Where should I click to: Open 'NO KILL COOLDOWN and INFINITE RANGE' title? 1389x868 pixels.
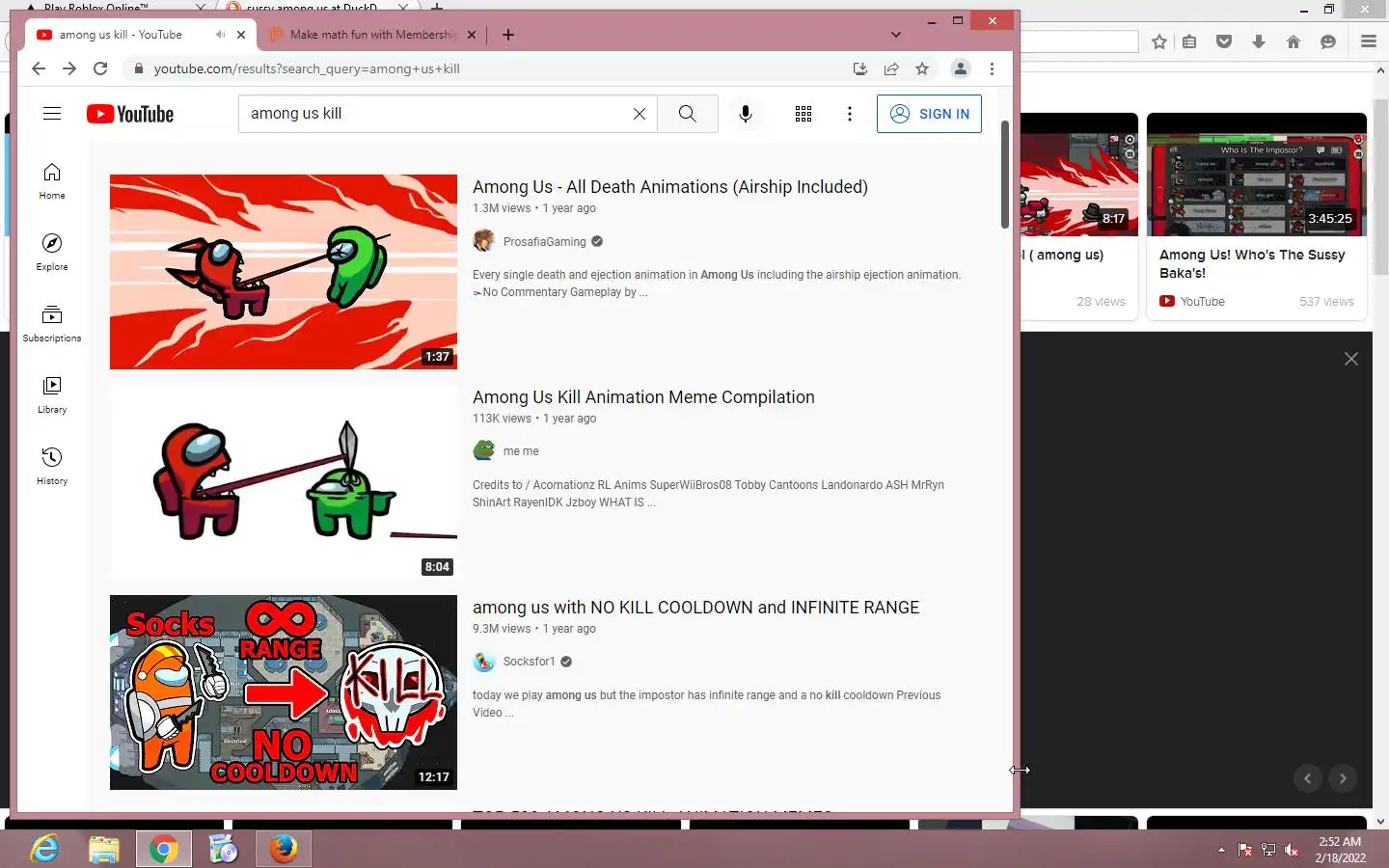point(695,608)
